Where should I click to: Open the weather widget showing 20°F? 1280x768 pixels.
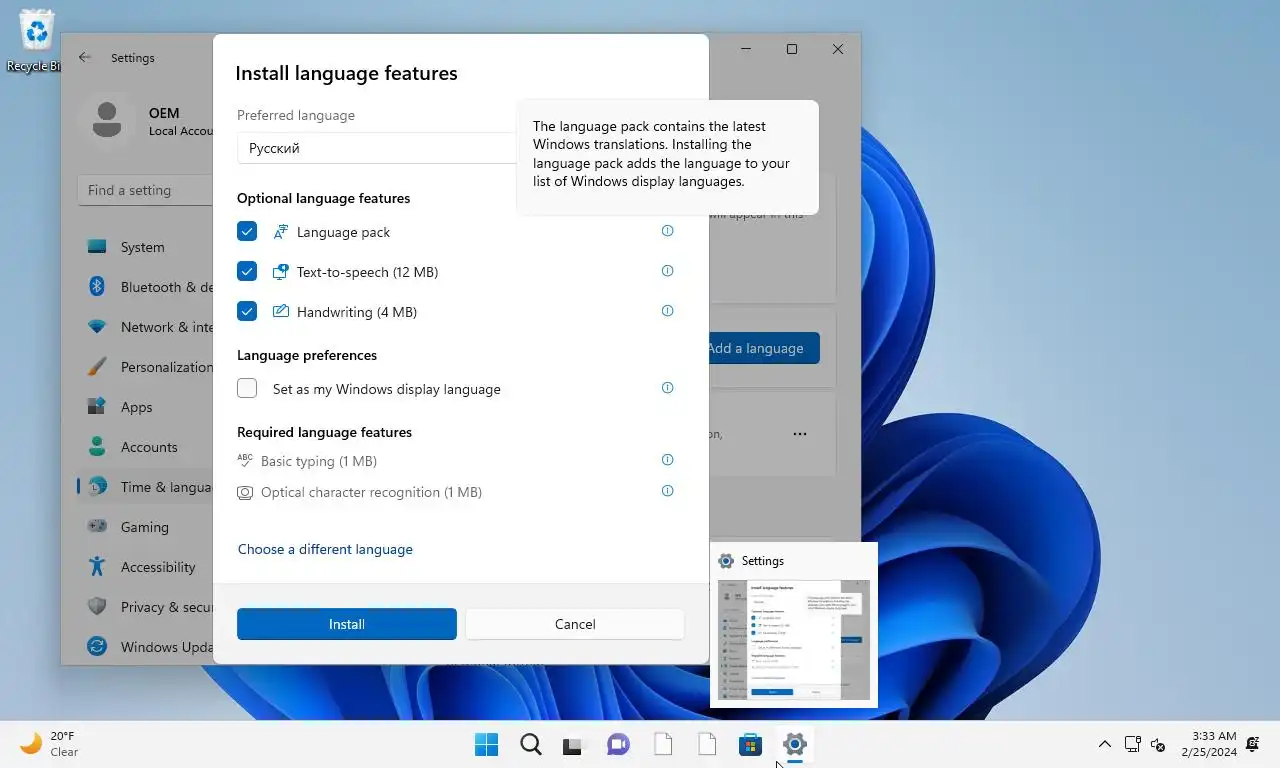click(x=50, y=744)
